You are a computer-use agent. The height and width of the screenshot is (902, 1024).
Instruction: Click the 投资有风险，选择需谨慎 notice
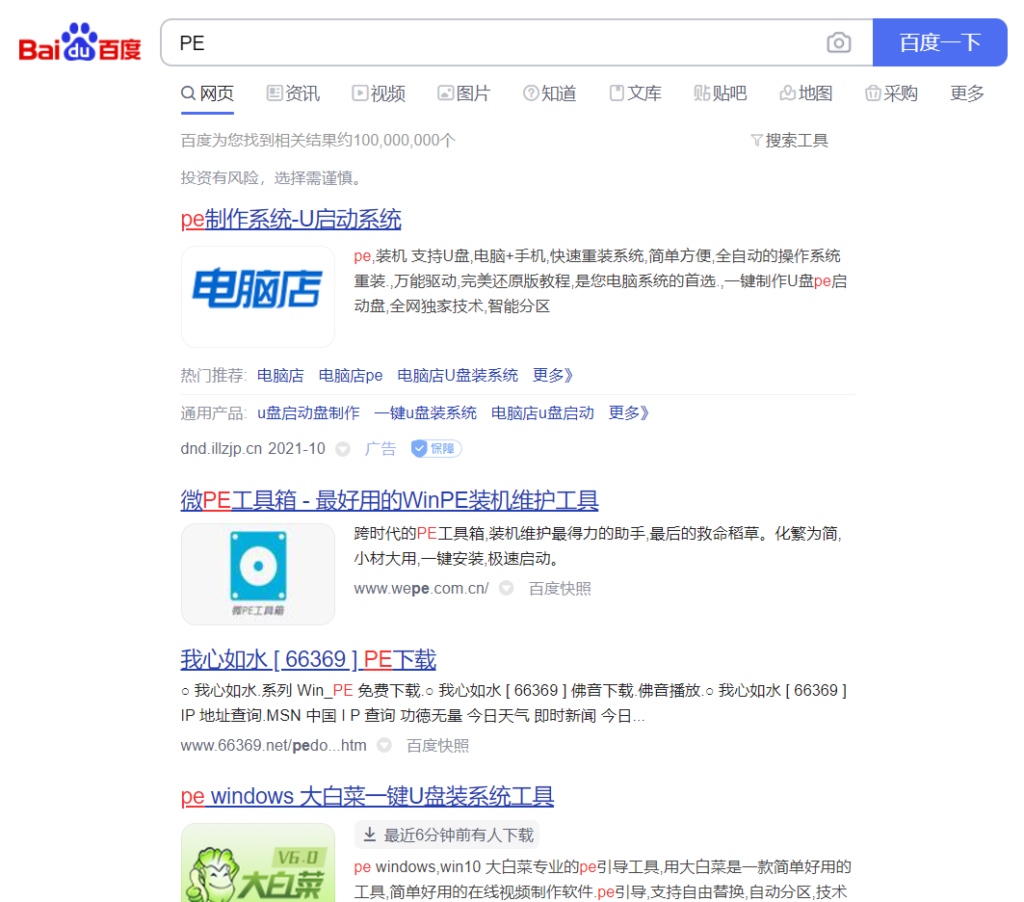coord(271,178)
